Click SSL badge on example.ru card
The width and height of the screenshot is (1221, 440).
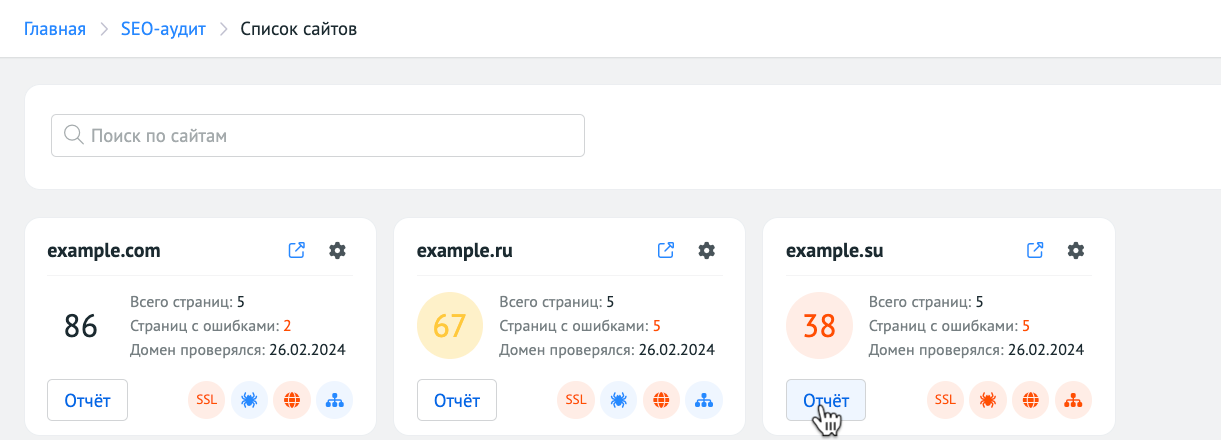tap(575, 400)
